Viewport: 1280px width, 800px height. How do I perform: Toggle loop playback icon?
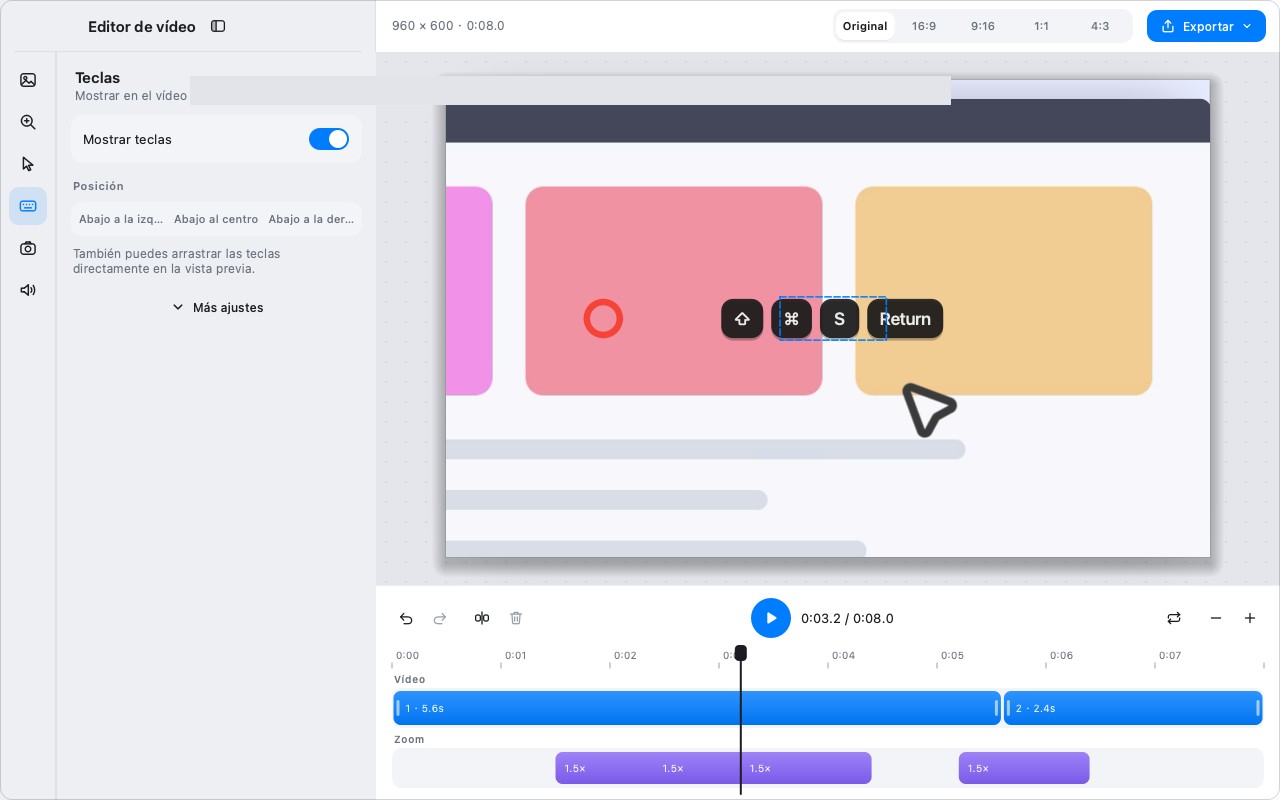[x=1174, y=618]
